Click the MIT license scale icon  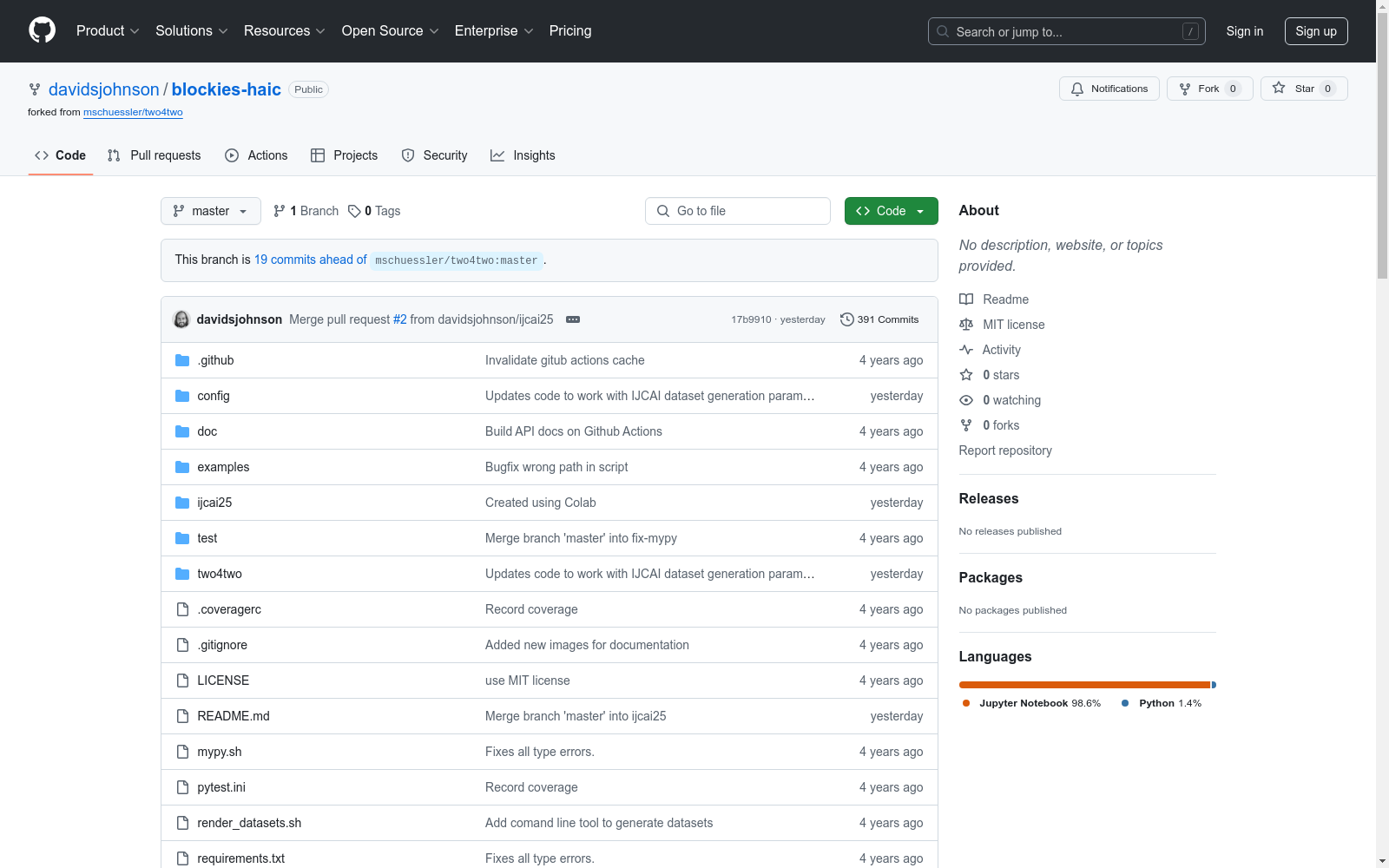click(x=966, y=325)
